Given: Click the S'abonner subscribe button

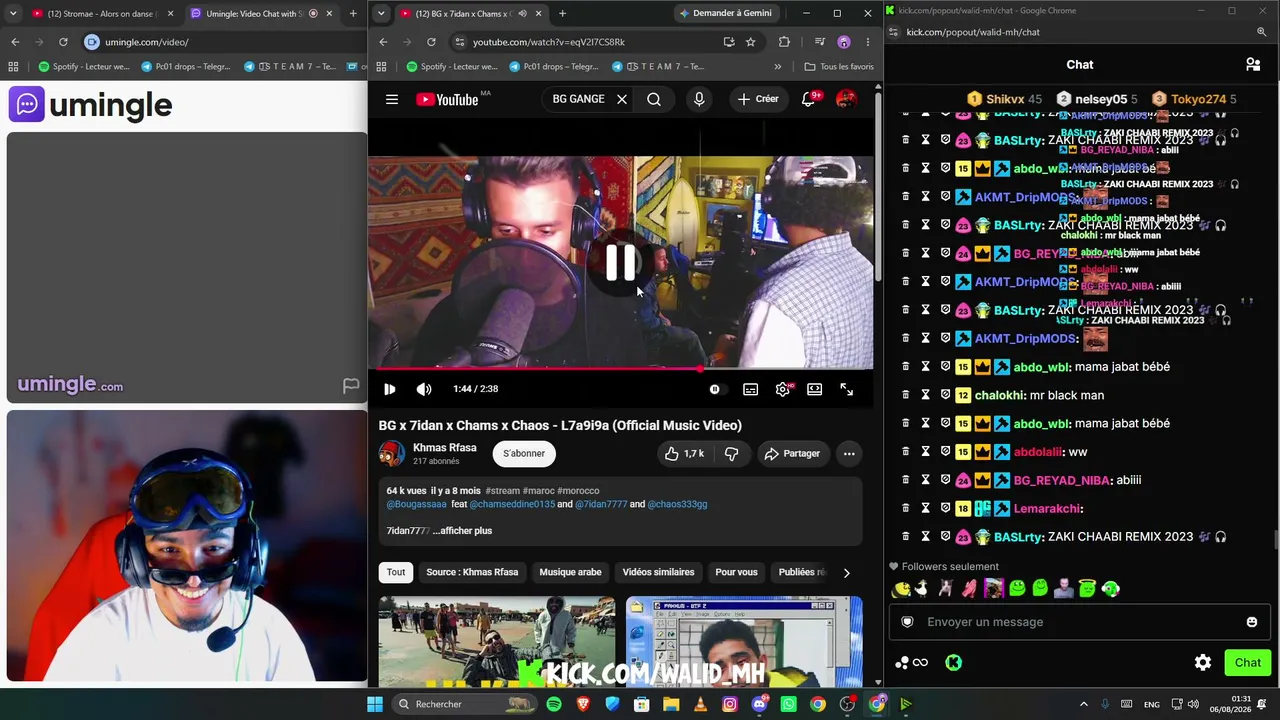Looking at the screenshot, I should [524, 454].
